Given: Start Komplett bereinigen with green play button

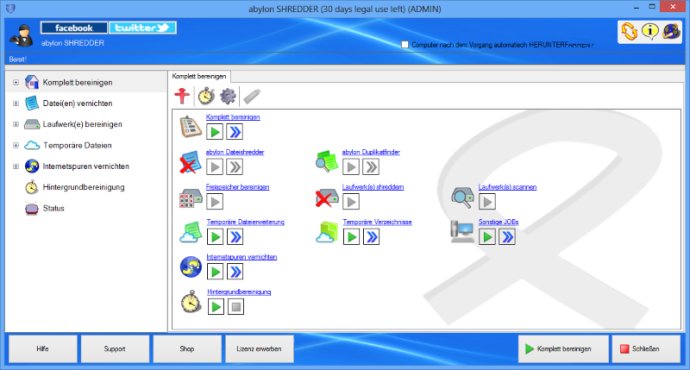Looking at the screenshot, I should [x=215, y=132].
